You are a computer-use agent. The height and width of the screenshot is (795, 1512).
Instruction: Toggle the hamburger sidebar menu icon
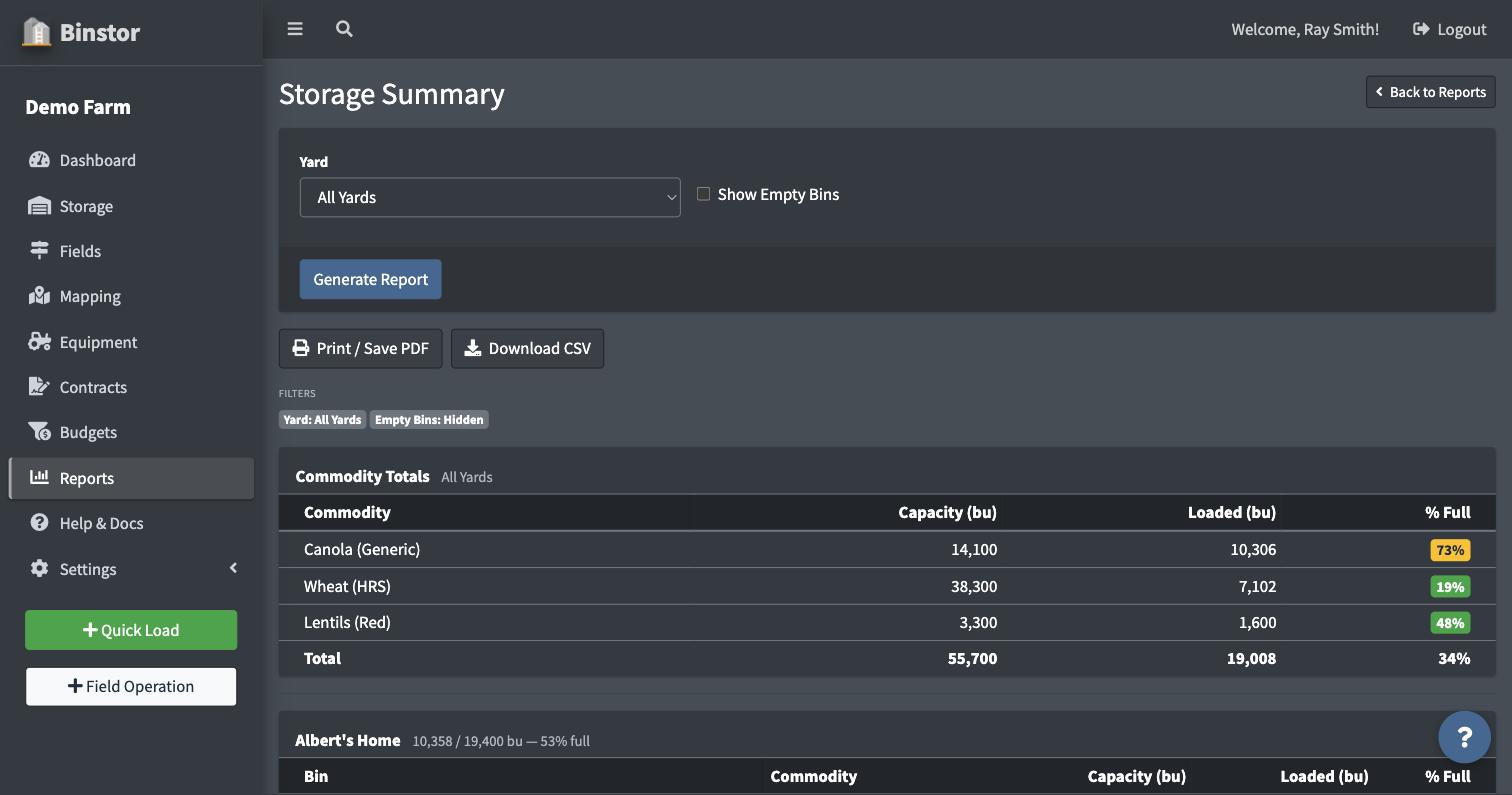pos(295,29)
